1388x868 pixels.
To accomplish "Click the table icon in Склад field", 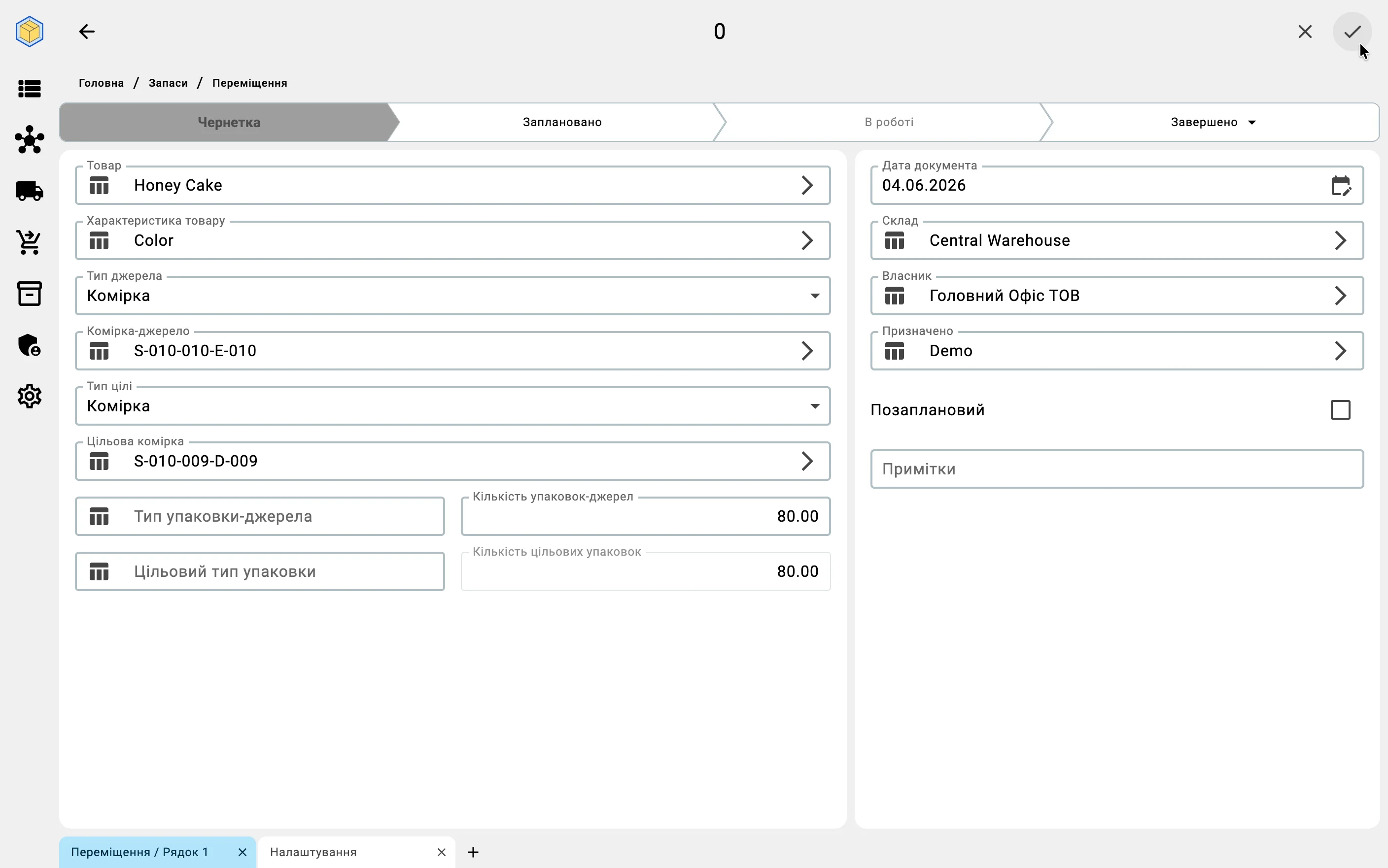I will tap(894, 240).
